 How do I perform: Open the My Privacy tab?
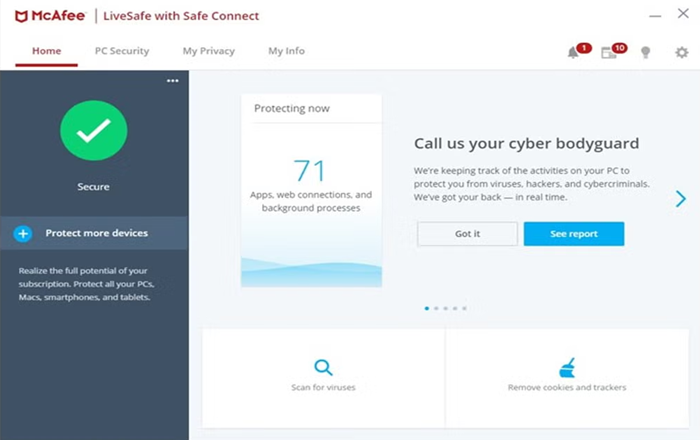point(208,51)
